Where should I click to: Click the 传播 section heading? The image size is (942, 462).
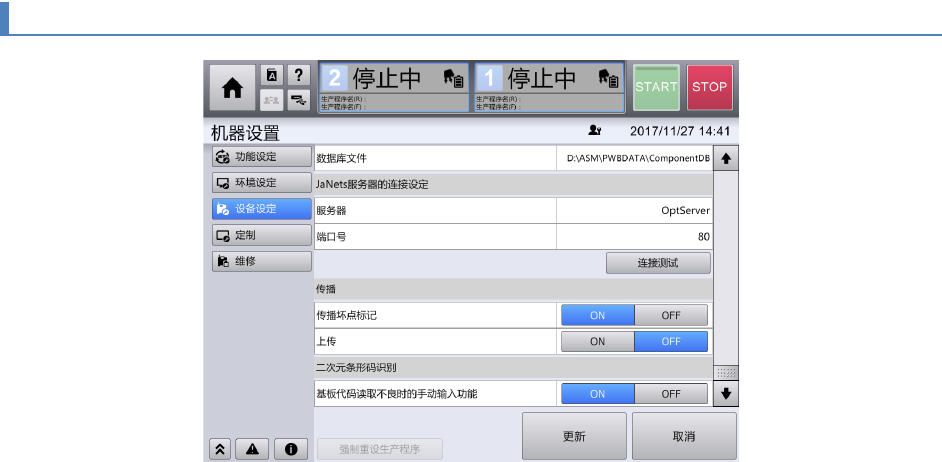(x=326, y=290)
